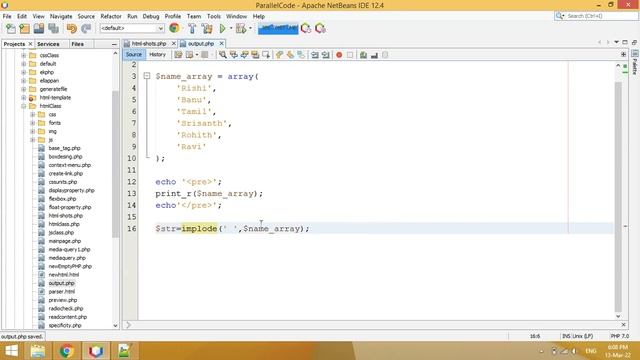Start macro recording red circle icon

(339, 55)
